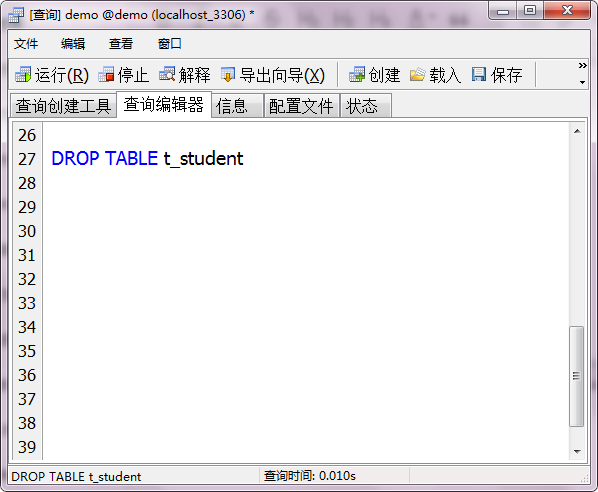Click the TABLE keyword in the editor
This screenshot has width=598, height=492.
132,158
